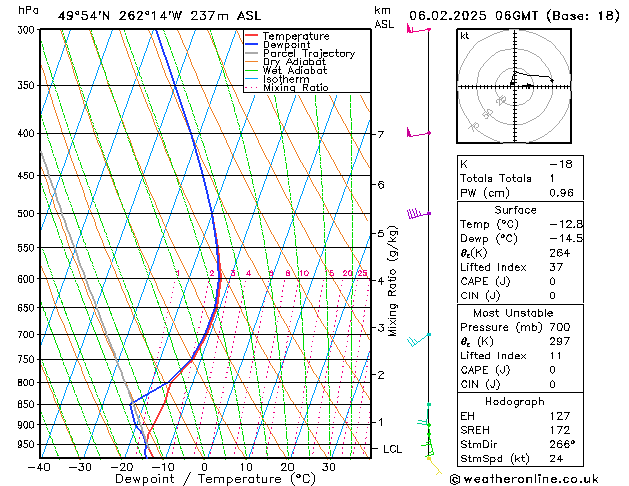Click the Most Unstable section heading
629x486 pixels.
(513, 313)
